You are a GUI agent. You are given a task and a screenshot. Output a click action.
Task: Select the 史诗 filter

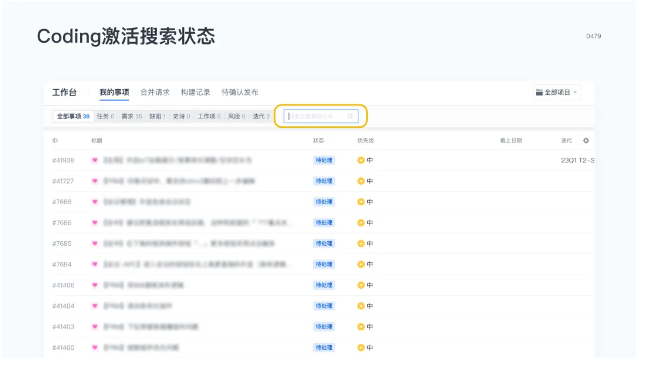[181, 116]
